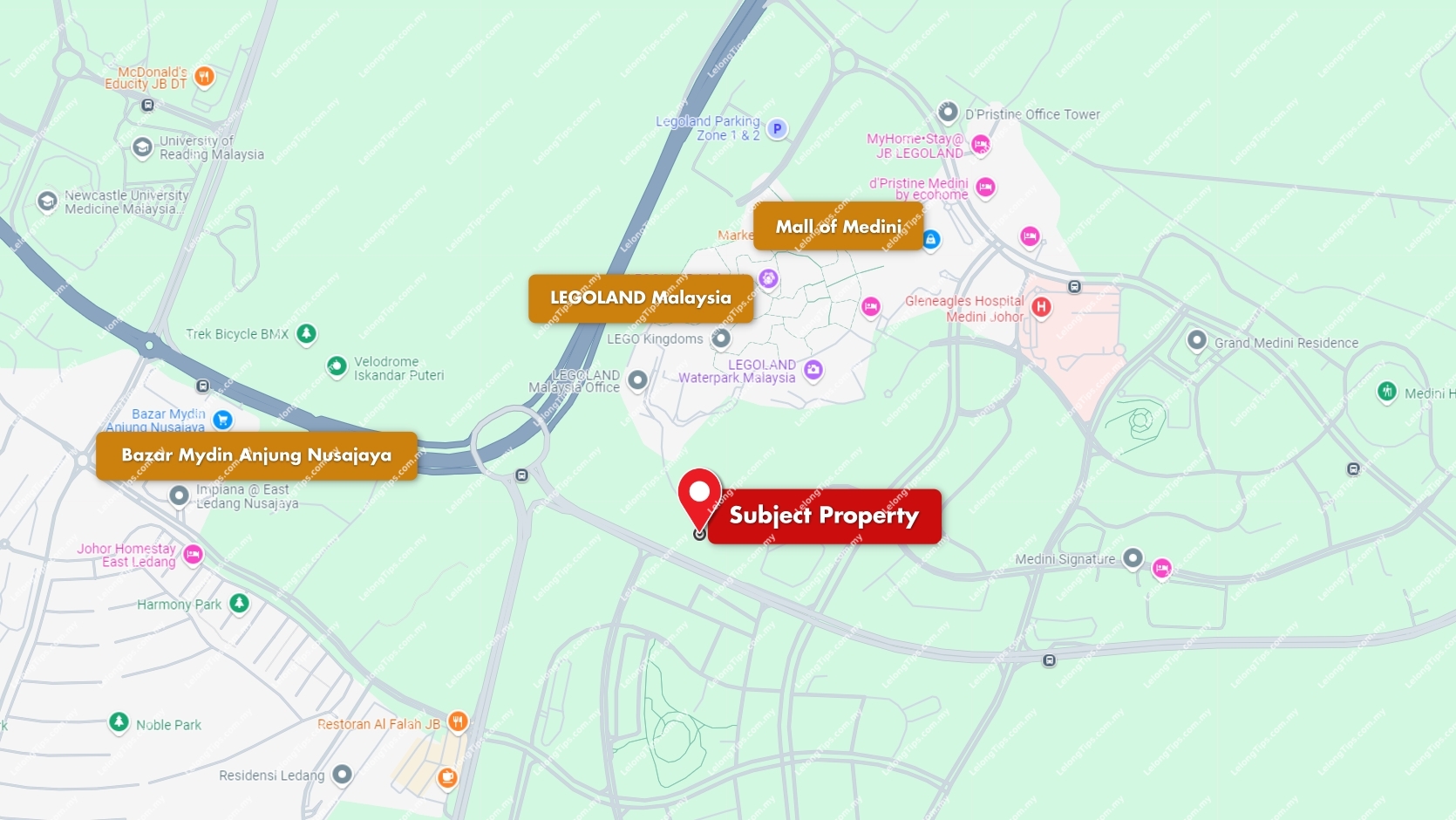
Task: Click the Gleneagles Hospital H icon
Action: coord(1041,307)
